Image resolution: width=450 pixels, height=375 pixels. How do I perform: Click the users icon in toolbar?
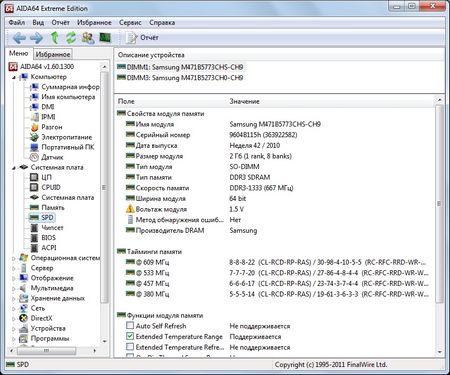[88, 38]
